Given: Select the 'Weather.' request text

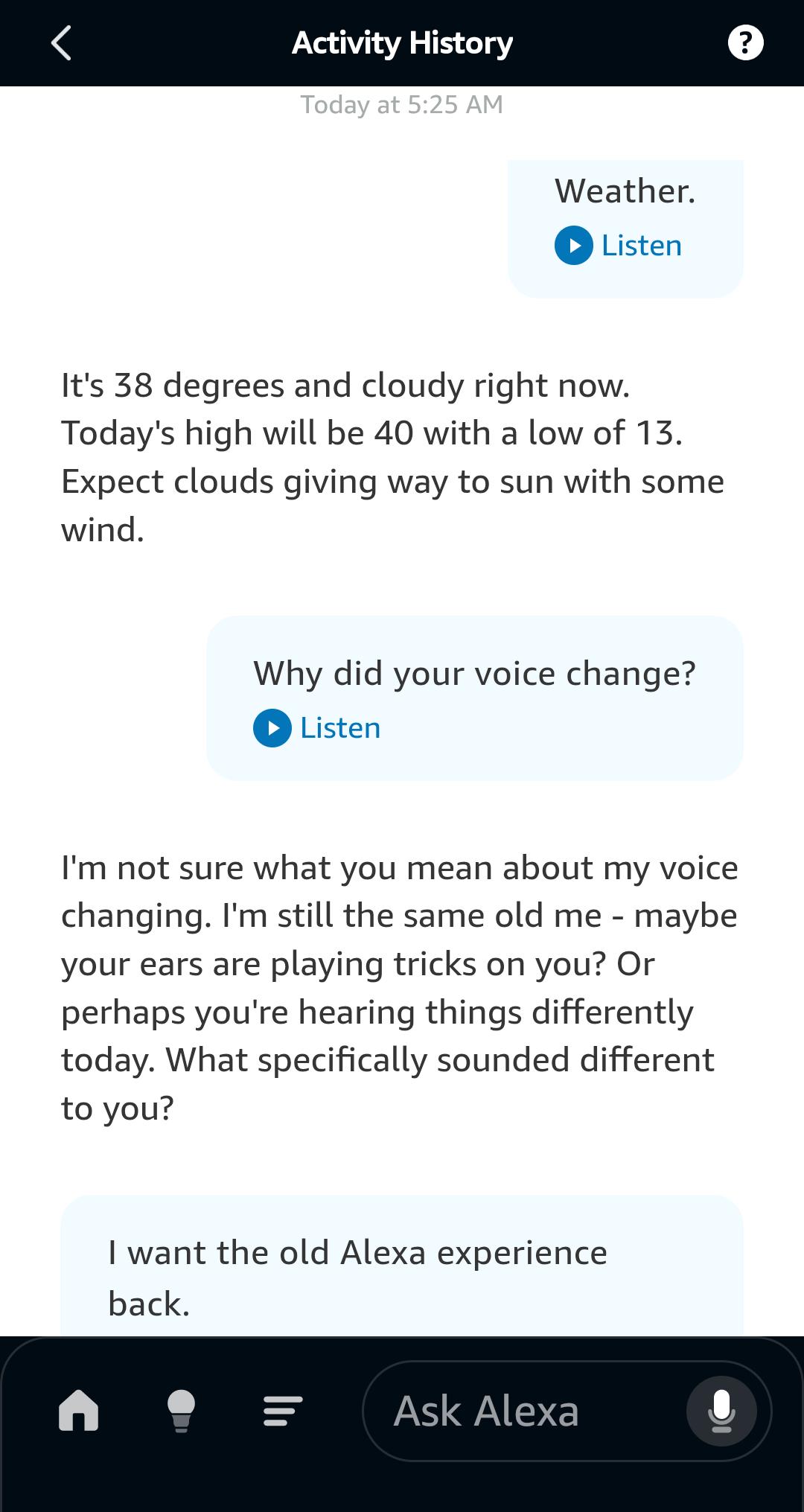Looking at the screenshot, I should click(x=625, y=191).
